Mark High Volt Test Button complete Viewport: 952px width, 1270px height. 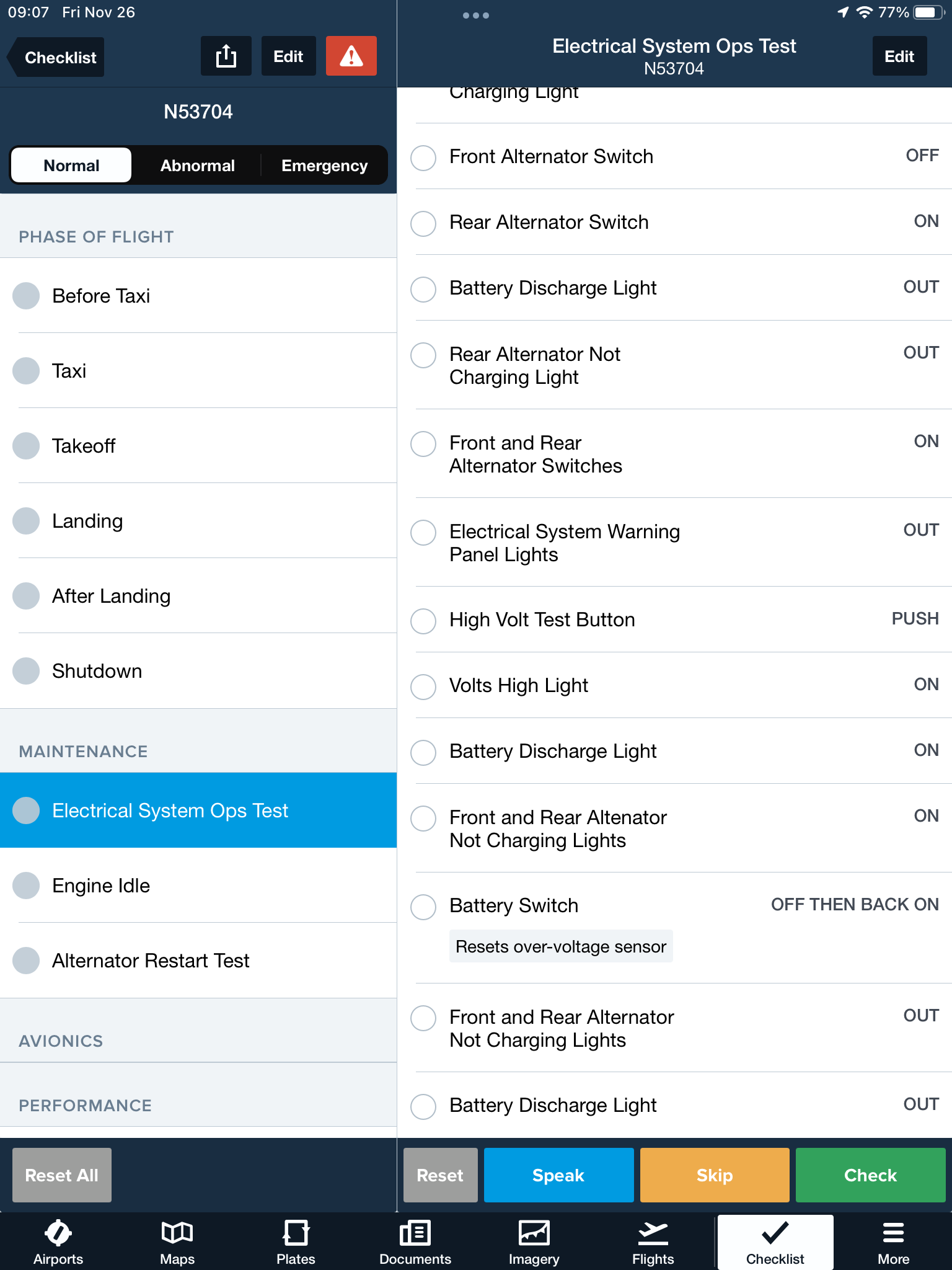tap(424, 621)
